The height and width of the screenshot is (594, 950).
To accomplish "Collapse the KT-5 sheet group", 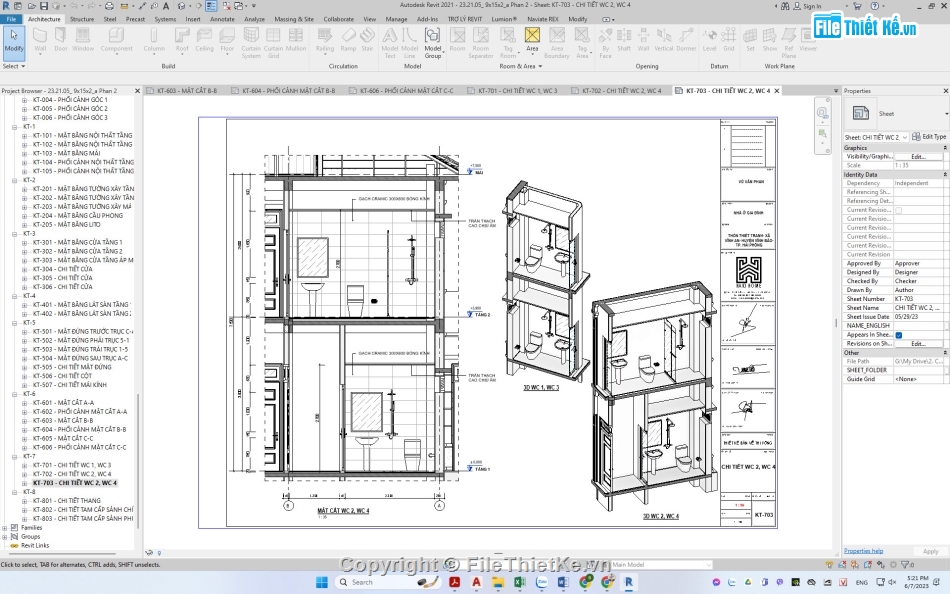I will (x=15, y=322).
